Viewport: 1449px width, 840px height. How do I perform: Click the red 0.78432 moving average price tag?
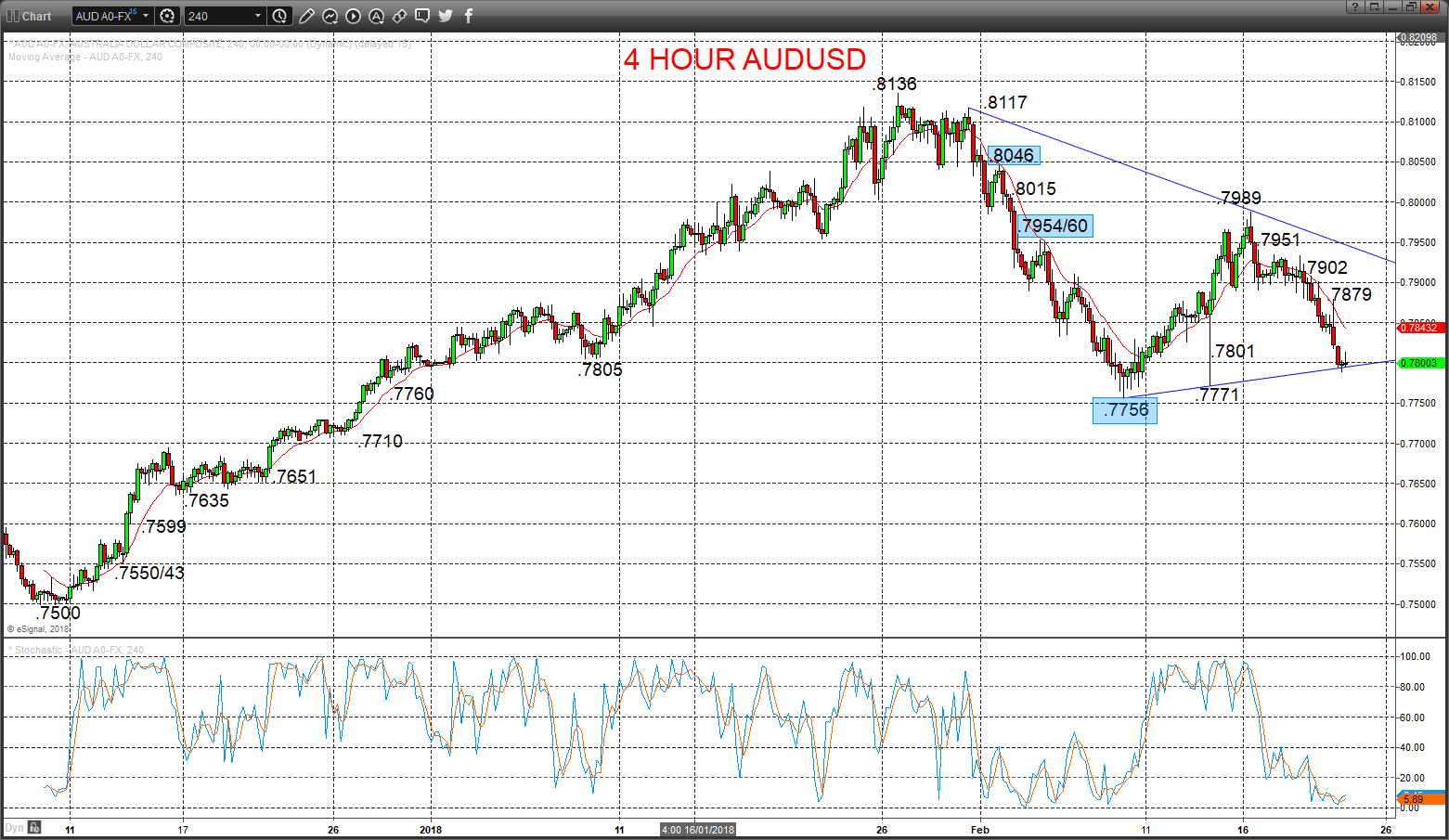(x=1419, y=328)
